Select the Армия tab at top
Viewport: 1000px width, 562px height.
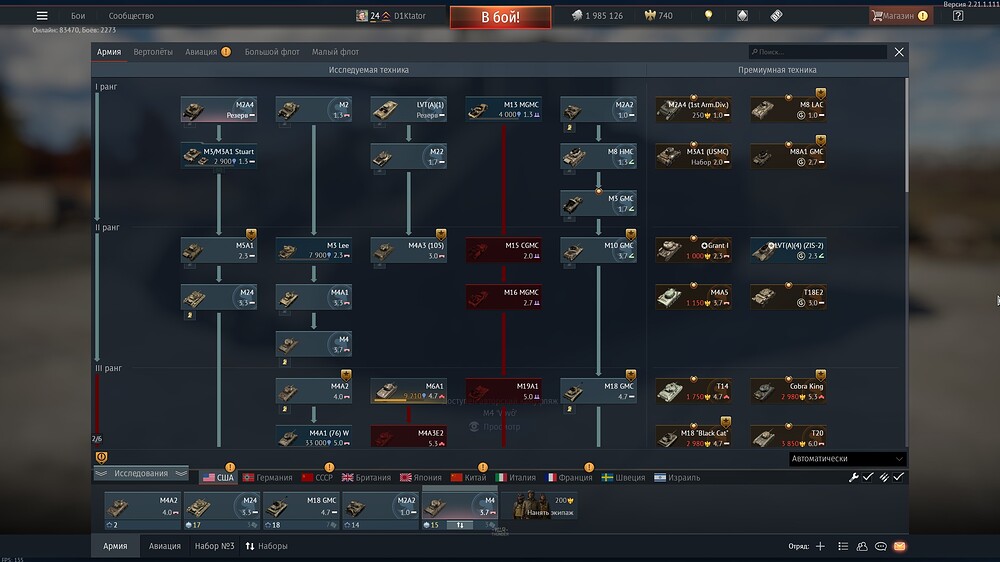tap(109, 52)
